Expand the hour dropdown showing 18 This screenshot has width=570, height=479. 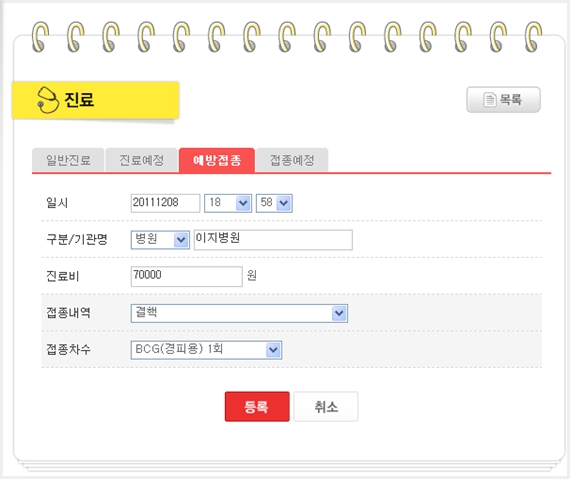tap(228, 203)
